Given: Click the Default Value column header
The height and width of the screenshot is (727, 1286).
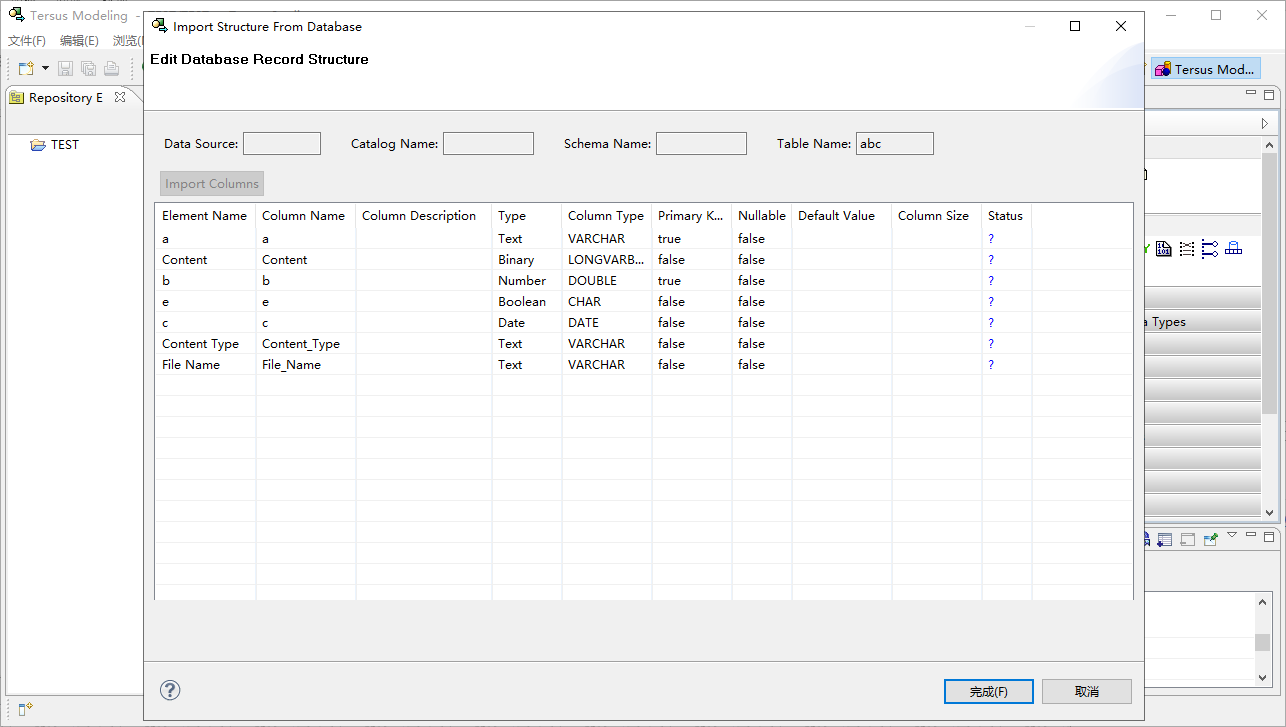Looking at the screenshot, I should pos(841,216).
